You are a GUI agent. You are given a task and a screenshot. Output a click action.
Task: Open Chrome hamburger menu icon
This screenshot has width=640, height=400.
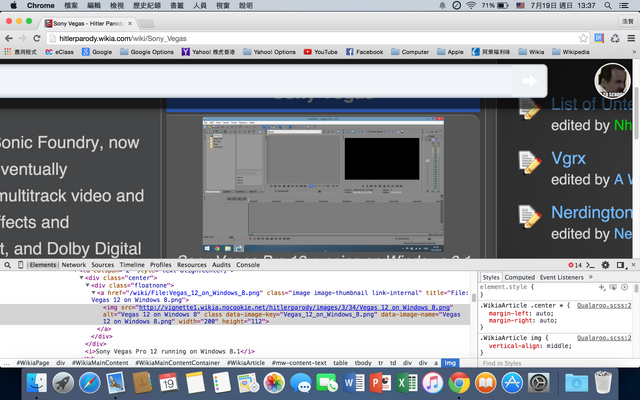(631, 38)
